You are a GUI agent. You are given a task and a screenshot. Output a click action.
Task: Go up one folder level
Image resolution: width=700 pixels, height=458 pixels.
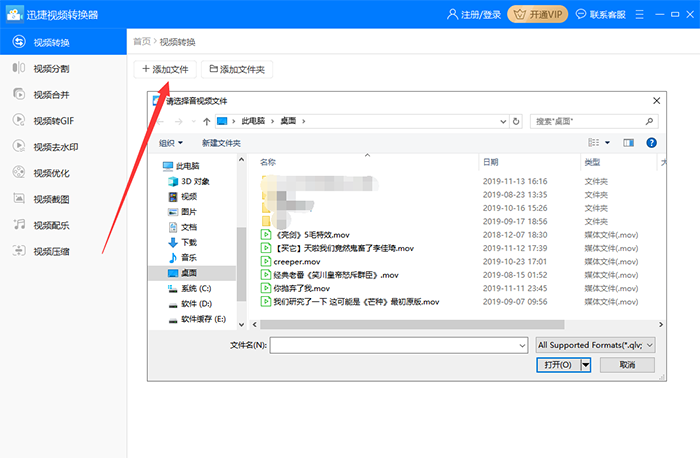click(x=206, y=121)
